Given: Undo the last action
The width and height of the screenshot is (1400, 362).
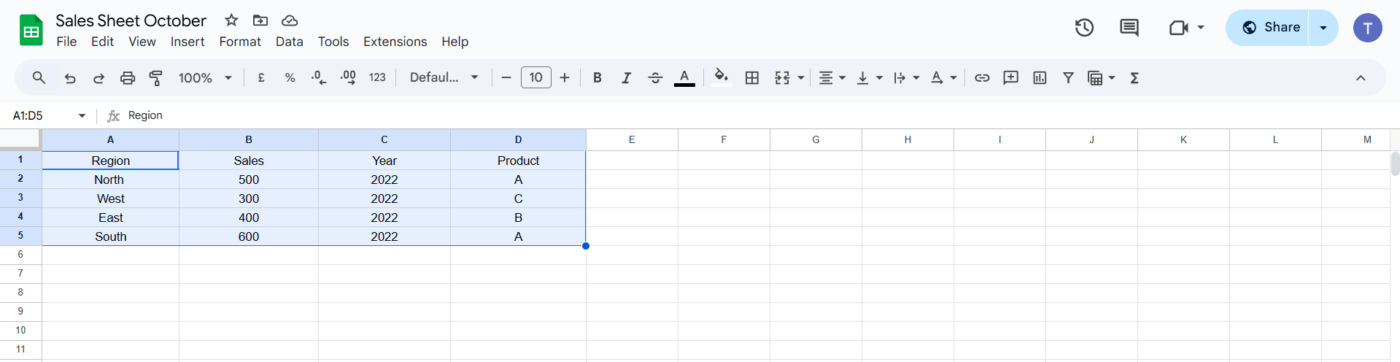Looking at the screenshot, I should [x=69, y=77].
